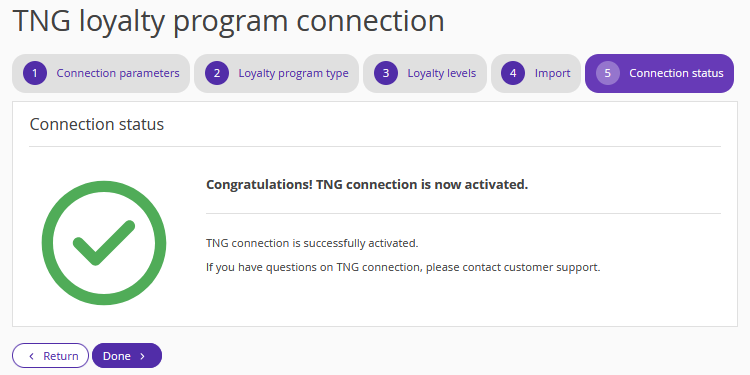
Task: Select the Import step label
Action: [552, 73]
